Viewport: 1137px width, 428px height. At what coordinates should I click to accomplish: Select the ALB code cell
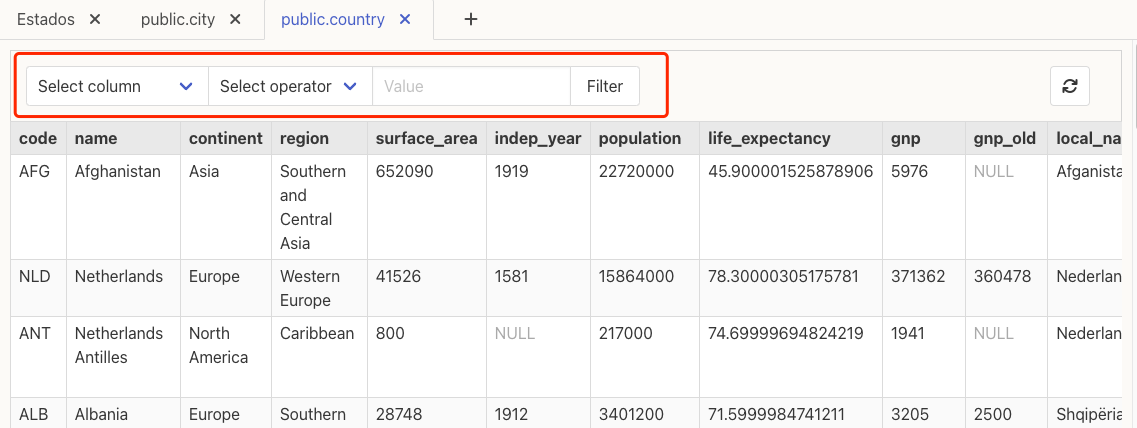(38, 413)
